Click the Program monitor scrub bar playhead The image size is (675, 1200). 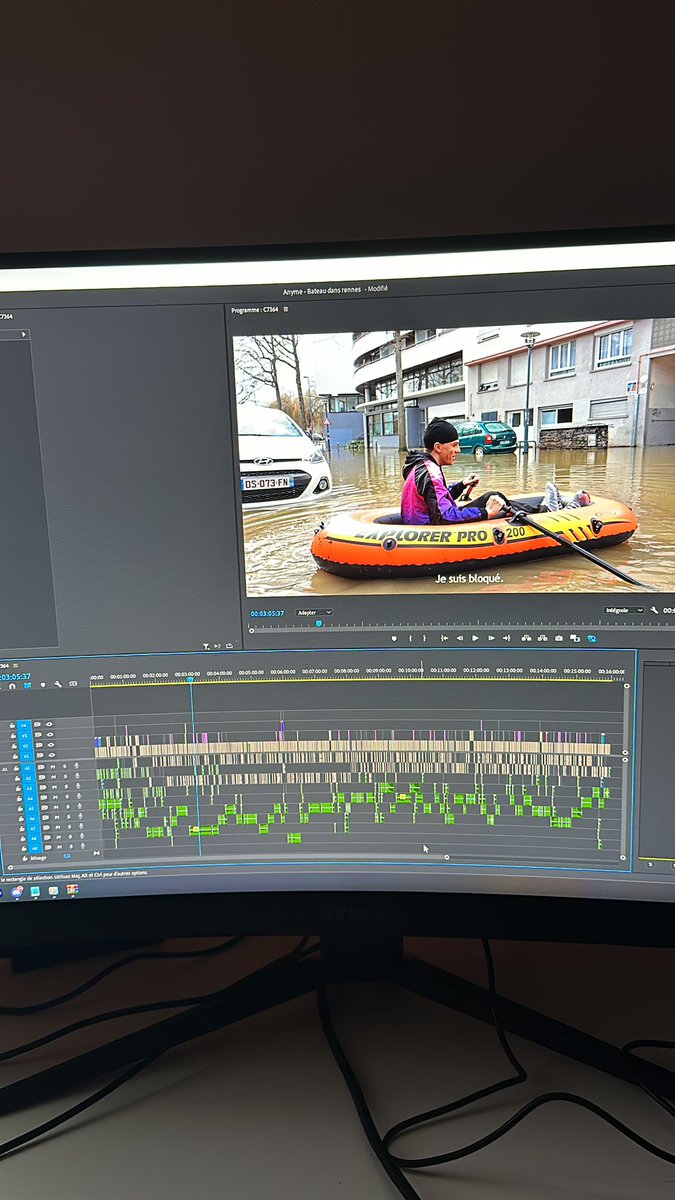click(319, 623)
